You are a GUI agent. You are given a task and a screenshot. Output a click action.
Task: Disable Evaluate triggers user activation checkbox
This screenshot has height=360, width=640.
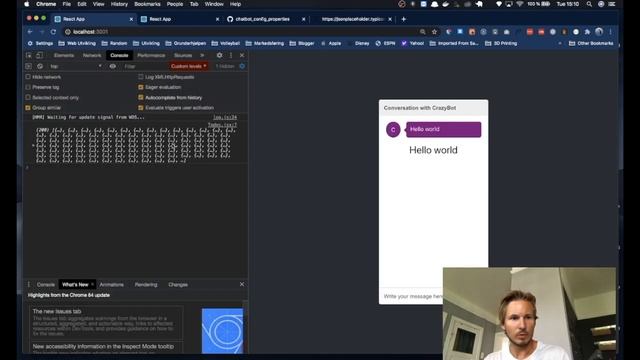pyautogui.click(x=141, y=108)
